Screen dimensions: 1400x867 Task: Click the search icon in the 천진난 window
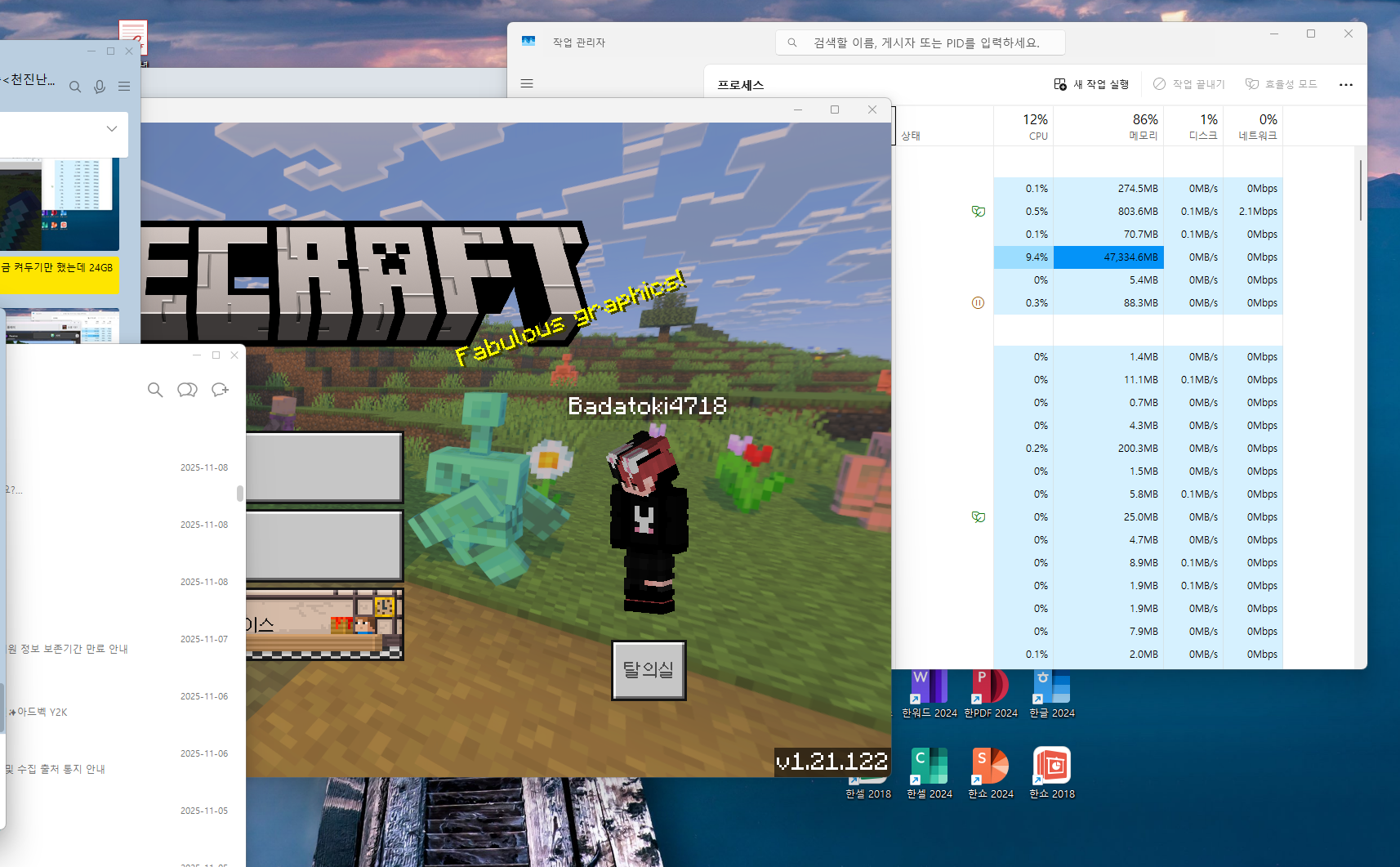pyautogui.click(x=75, y=87)
